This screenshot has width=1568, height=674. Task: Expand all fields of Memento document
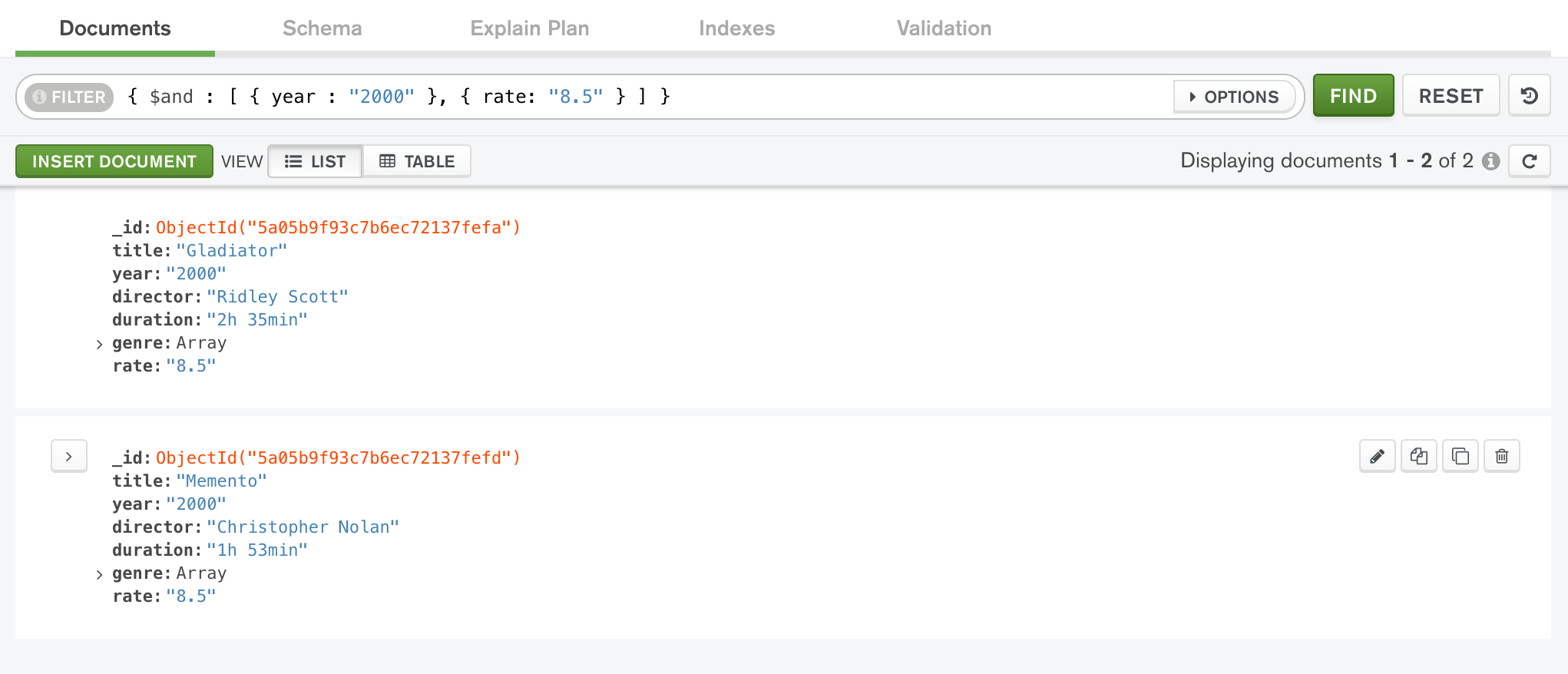[x=69, y=457]
